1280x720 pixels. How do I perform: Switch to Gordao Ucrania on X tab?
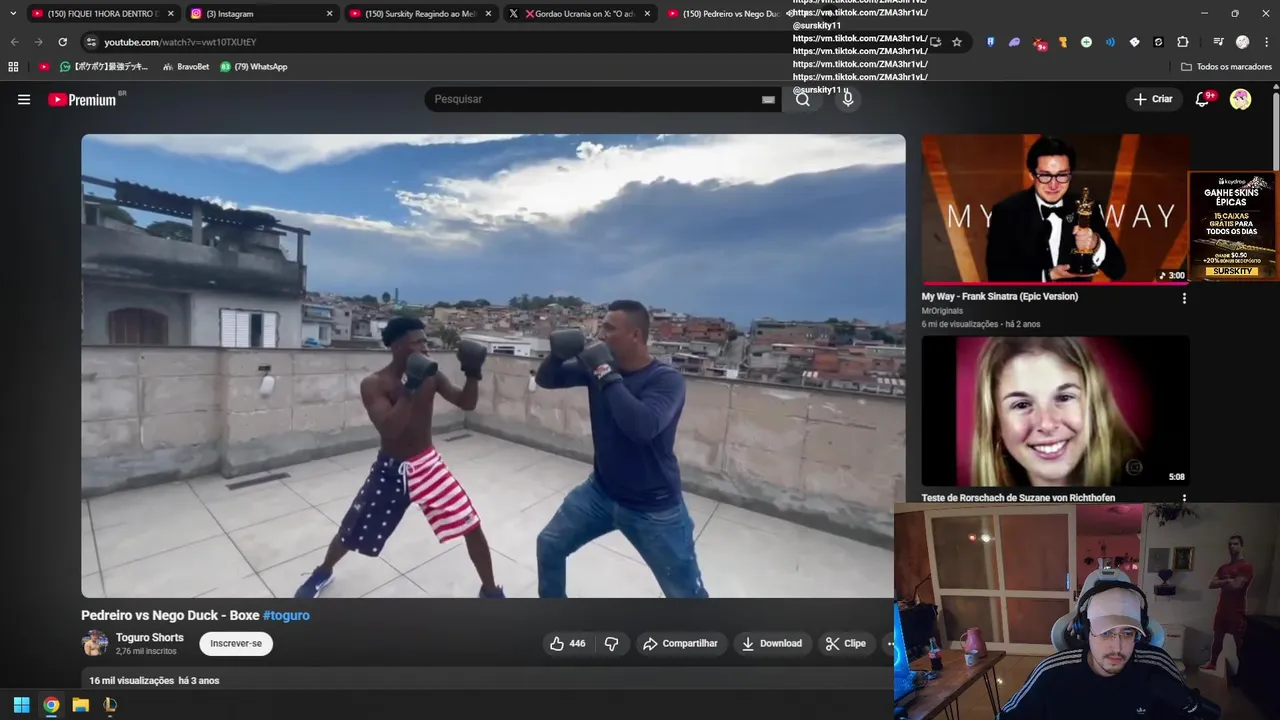(580, 14)
